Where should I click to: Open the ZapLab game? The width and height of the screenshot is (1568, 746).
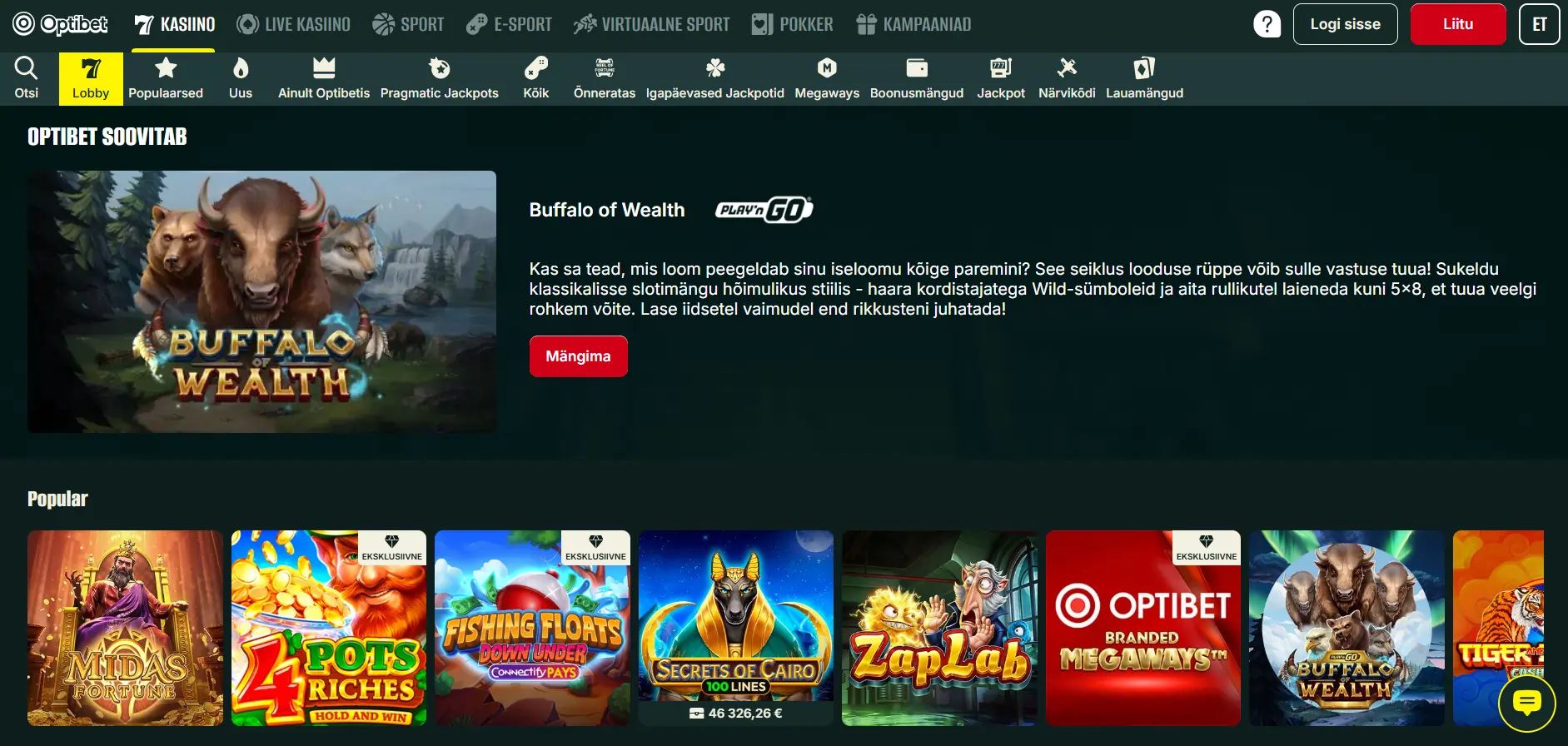coord(939,628)
